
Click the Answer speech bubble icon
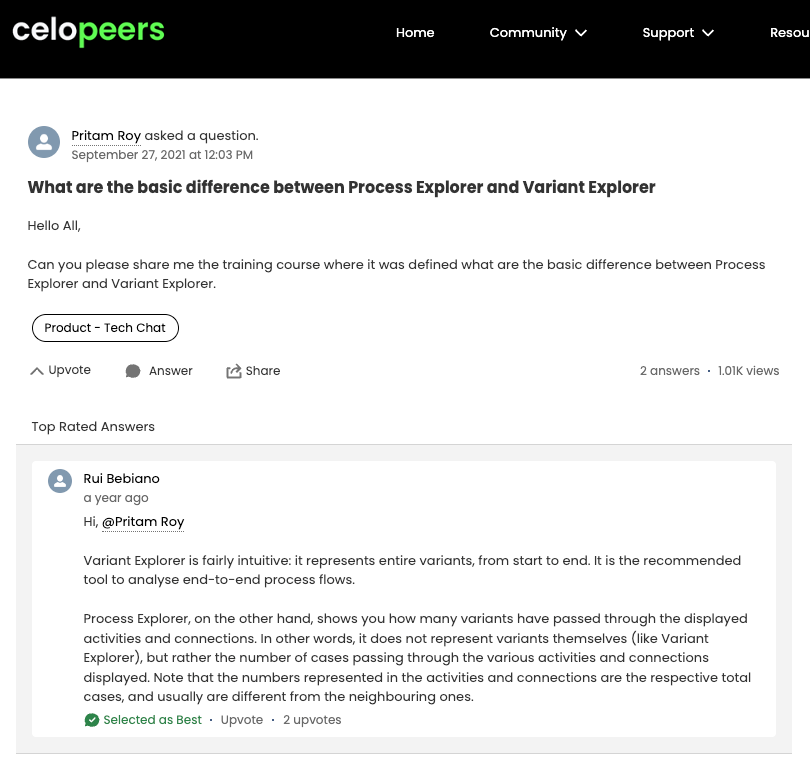[x=133, y=370]
